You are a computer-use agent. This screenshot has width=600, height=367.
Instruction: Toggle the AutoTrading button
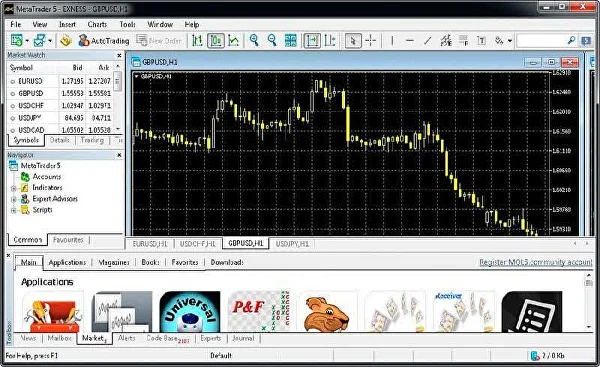(x=104, y=41)
